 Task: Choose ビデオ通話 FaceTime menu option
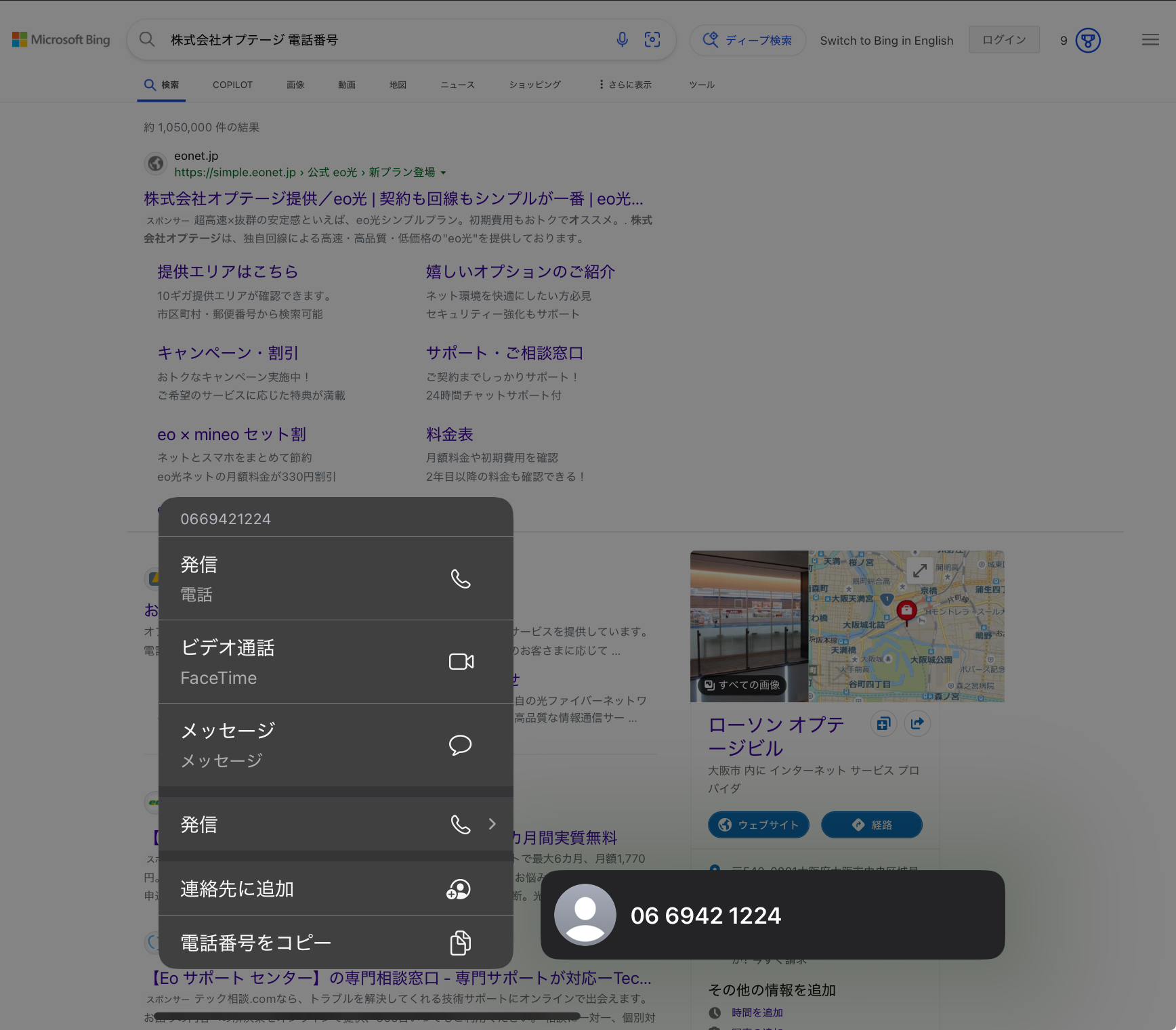[x=335, y=662]
